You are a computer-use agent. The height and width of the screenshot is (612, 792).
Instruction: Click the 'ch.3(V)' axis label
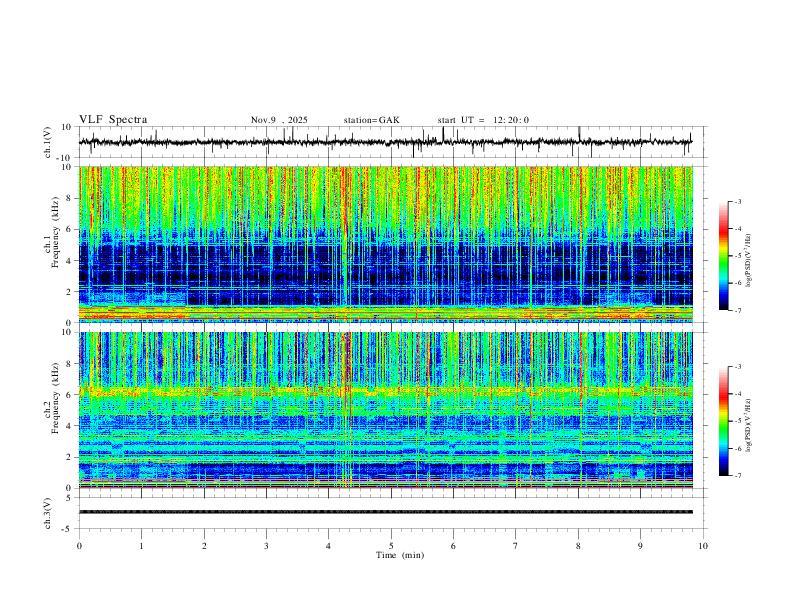(48, 513)
